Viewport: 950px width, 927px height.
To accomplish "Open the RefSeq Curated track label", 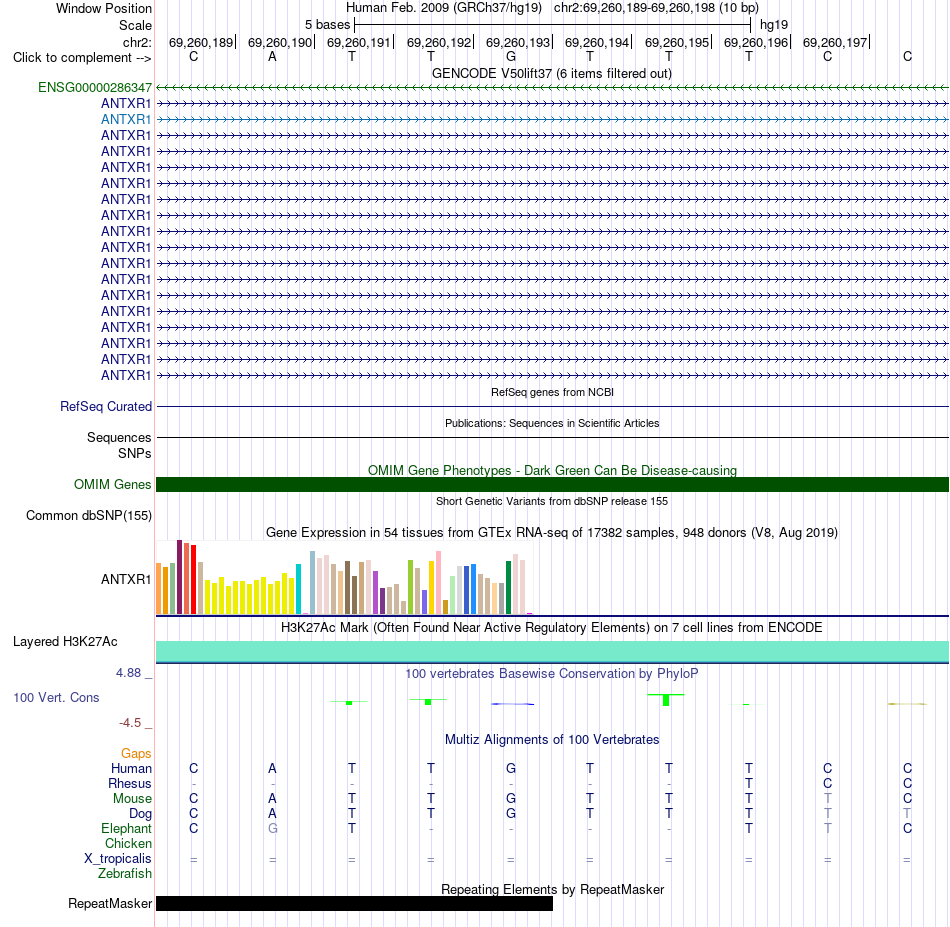I will [x=105, y=407].
